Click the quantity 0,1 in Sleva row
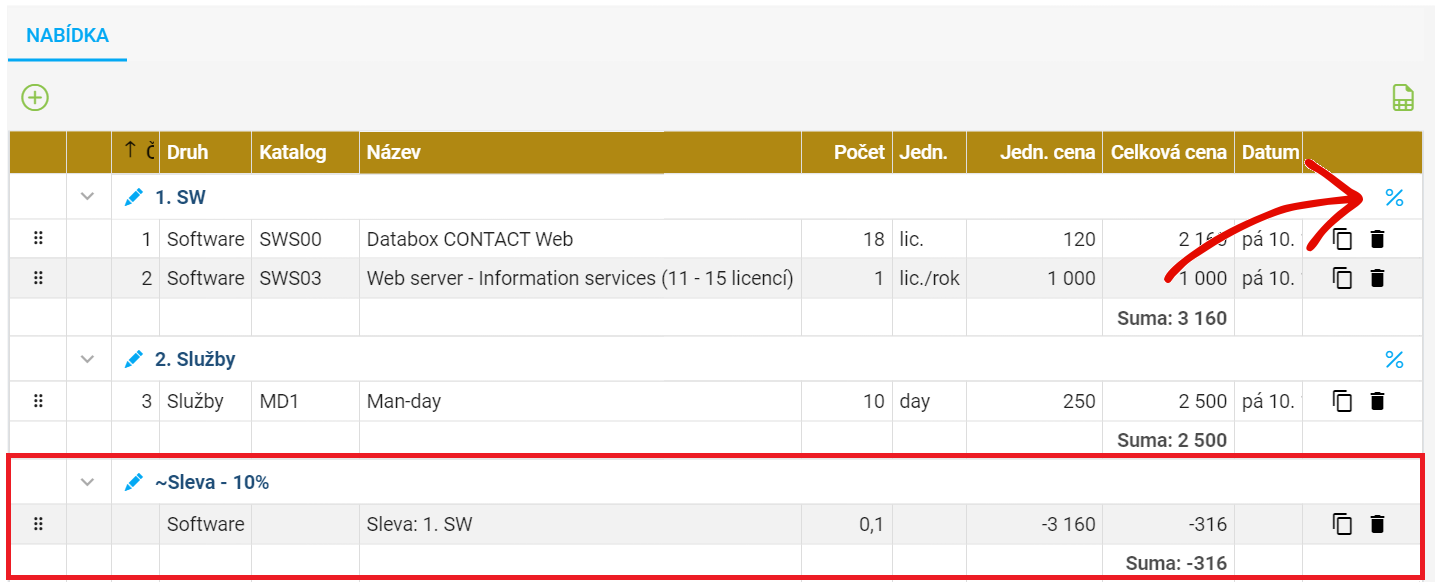1435x582 pixels. point(847,524)
